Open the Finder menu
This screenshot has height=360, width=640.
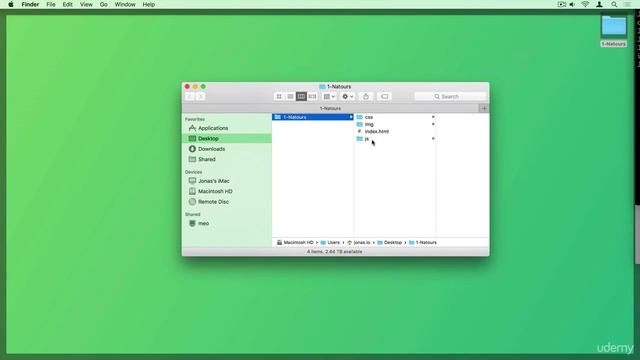pyautogui.click(x=30, y=4)
